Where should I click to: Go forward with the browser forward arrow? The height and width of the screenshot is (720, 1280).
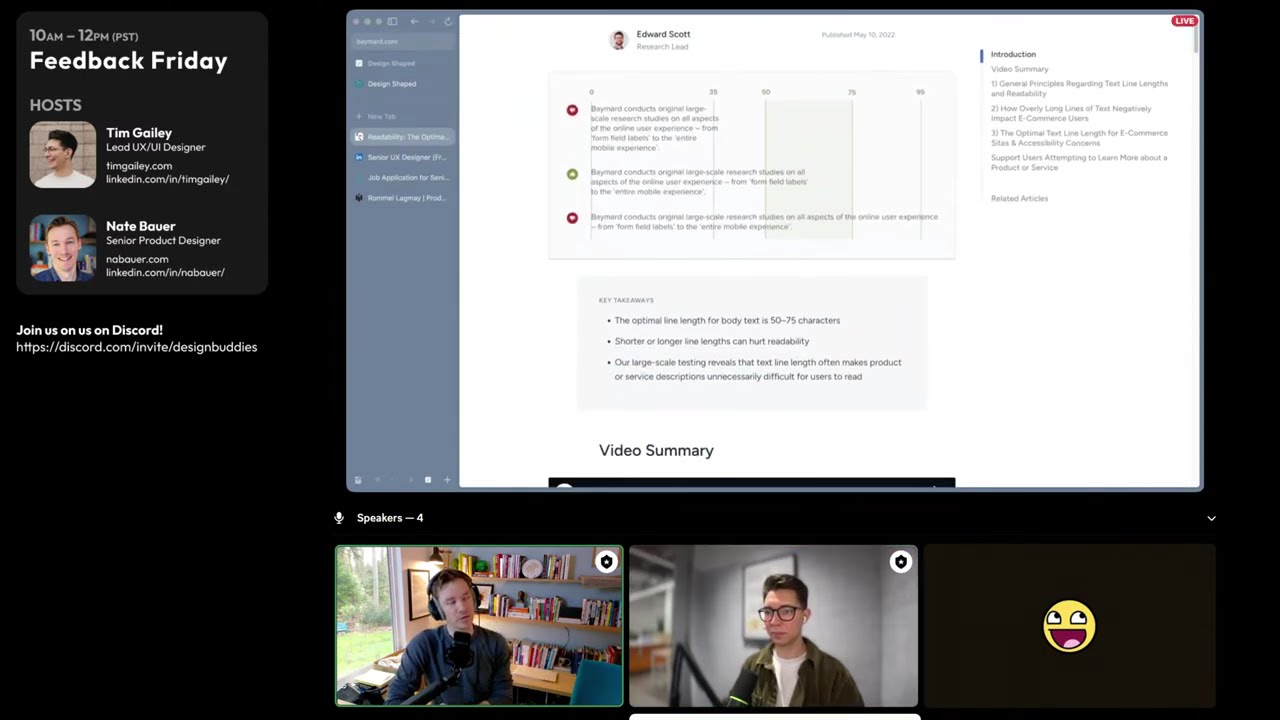coord(431,21)
